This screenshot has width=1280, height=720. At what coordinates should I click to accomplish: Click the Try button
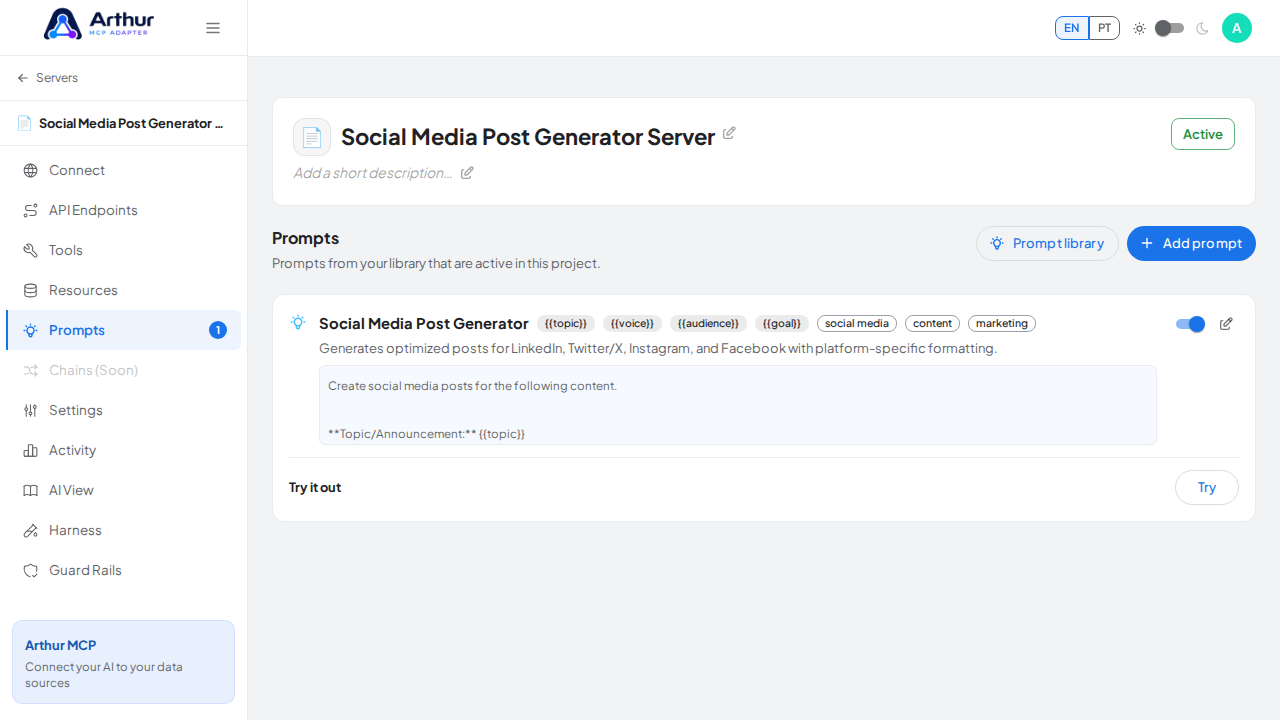[1207, 488]
